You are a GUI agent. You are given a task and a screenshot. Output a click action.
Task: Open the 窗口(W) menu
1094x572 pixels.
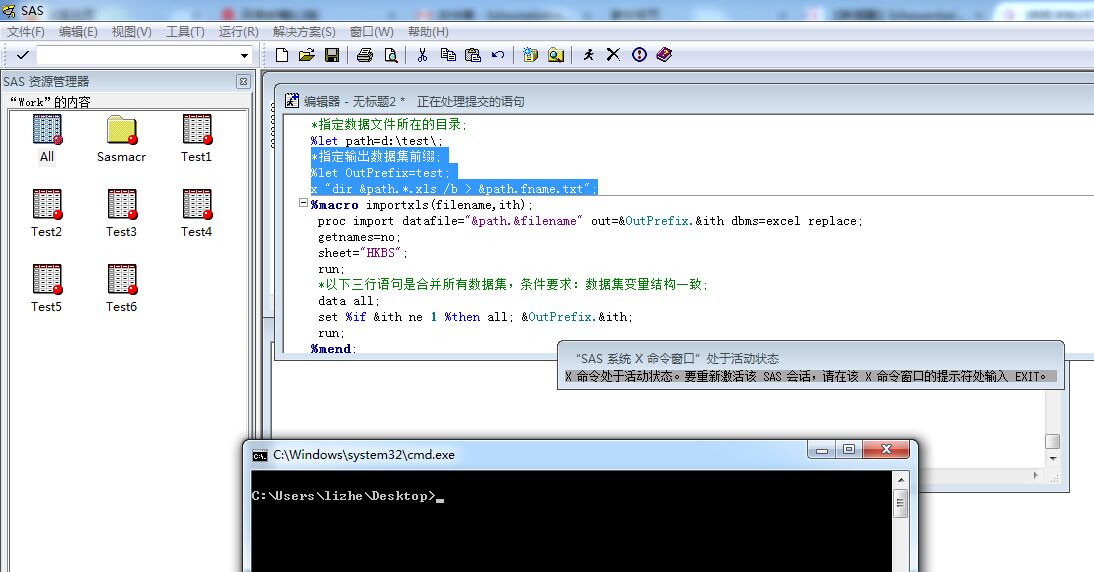[371, 31]
